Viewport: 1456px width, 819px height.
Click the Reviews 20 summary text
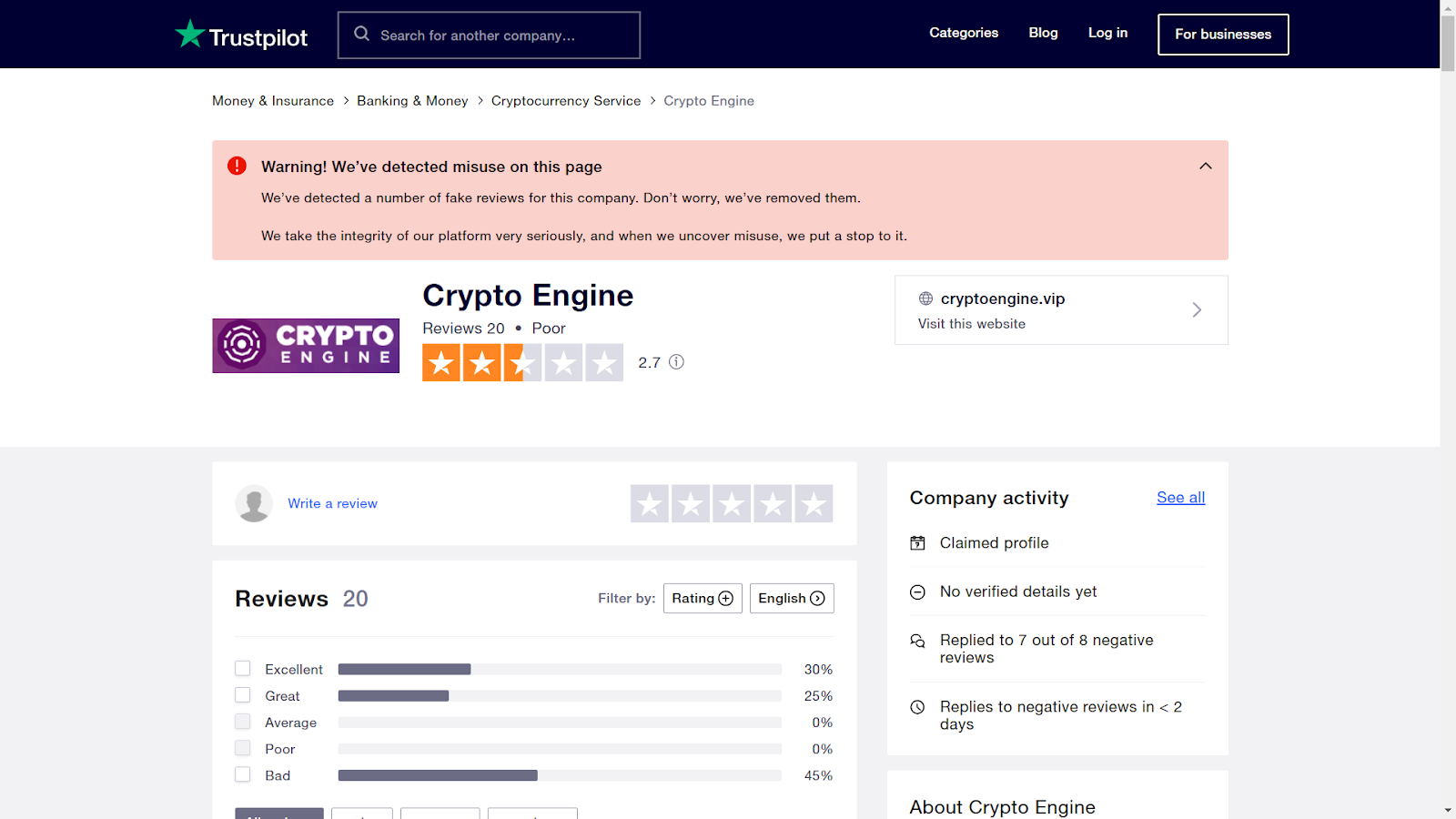pos(463,329)
